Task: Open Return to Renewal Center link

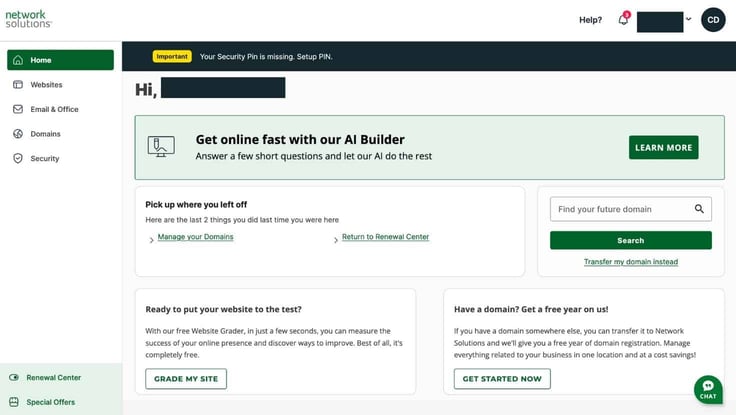Action: tap(385, 237)
